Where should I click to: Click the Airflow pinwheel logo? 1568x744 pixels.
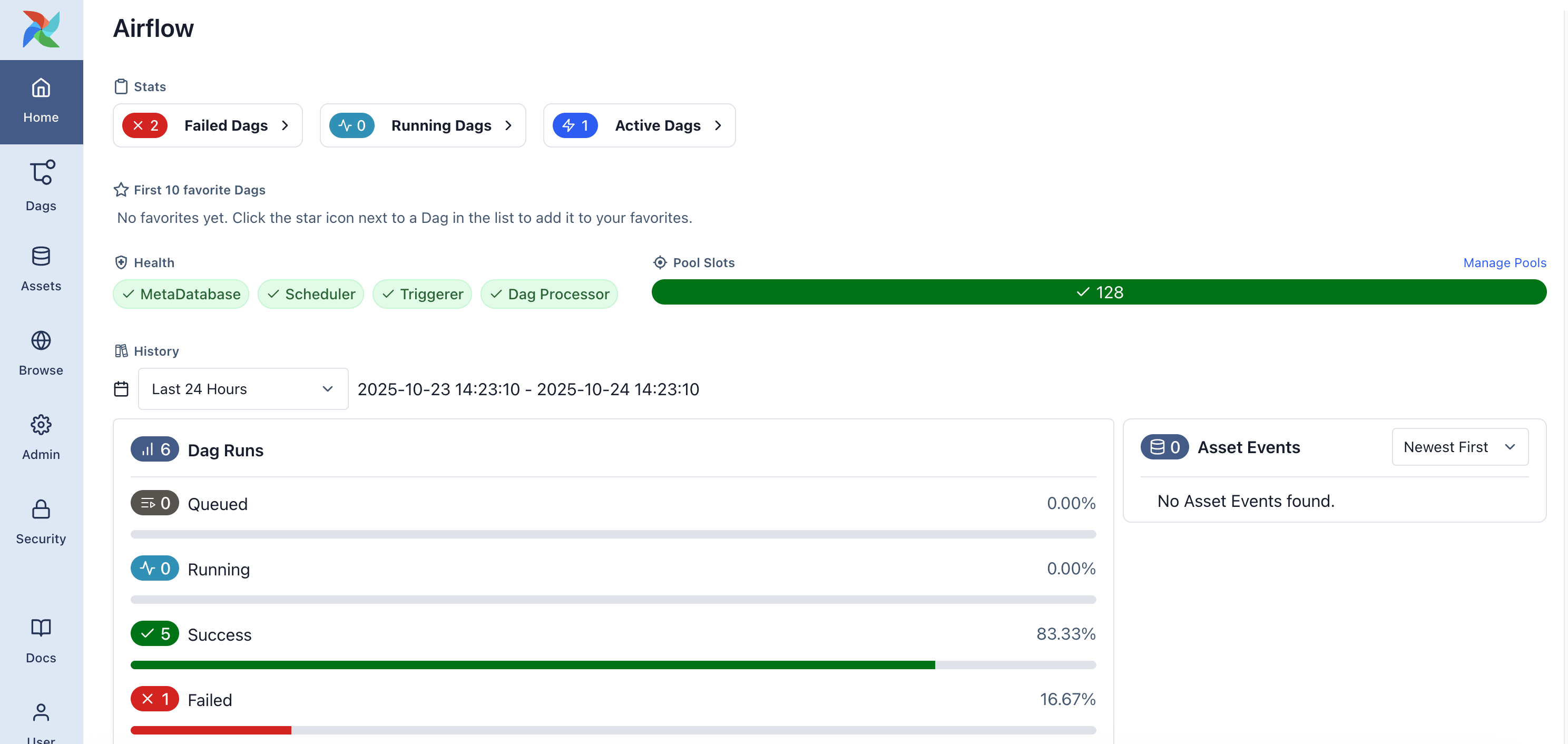(x=41, y=28)
